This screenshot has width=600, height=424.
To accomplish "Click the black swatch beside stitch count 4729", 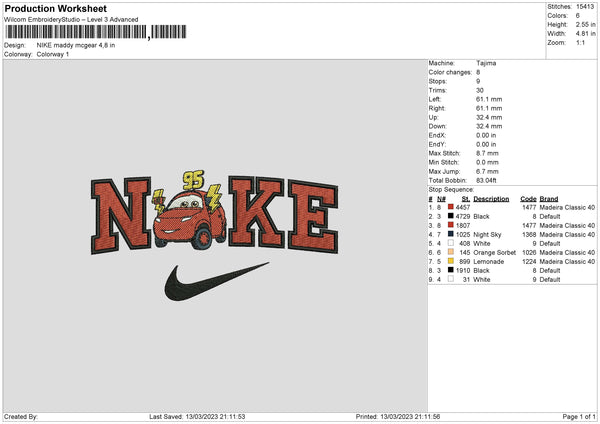I will coord(451,216).
